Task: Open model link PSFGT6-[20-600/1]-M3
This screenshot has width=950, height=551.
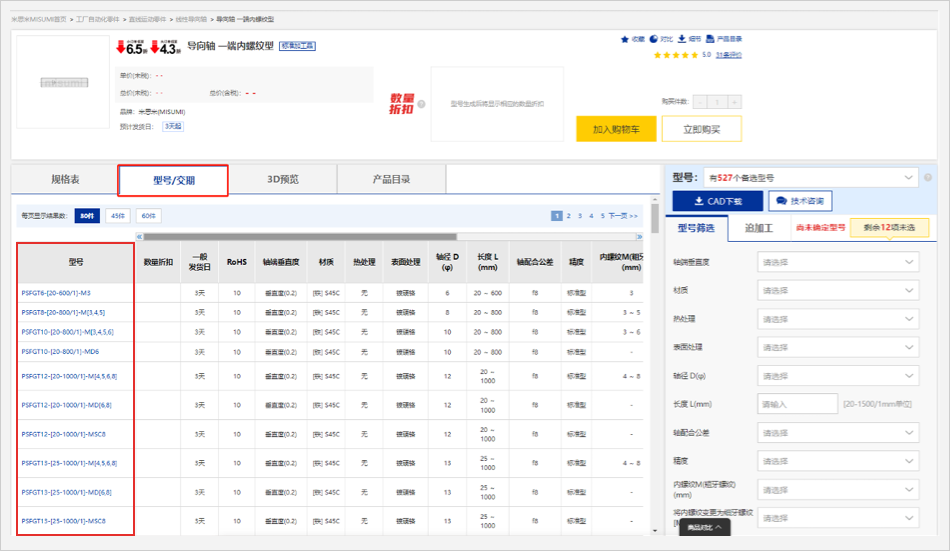Action: coord(56,293)
